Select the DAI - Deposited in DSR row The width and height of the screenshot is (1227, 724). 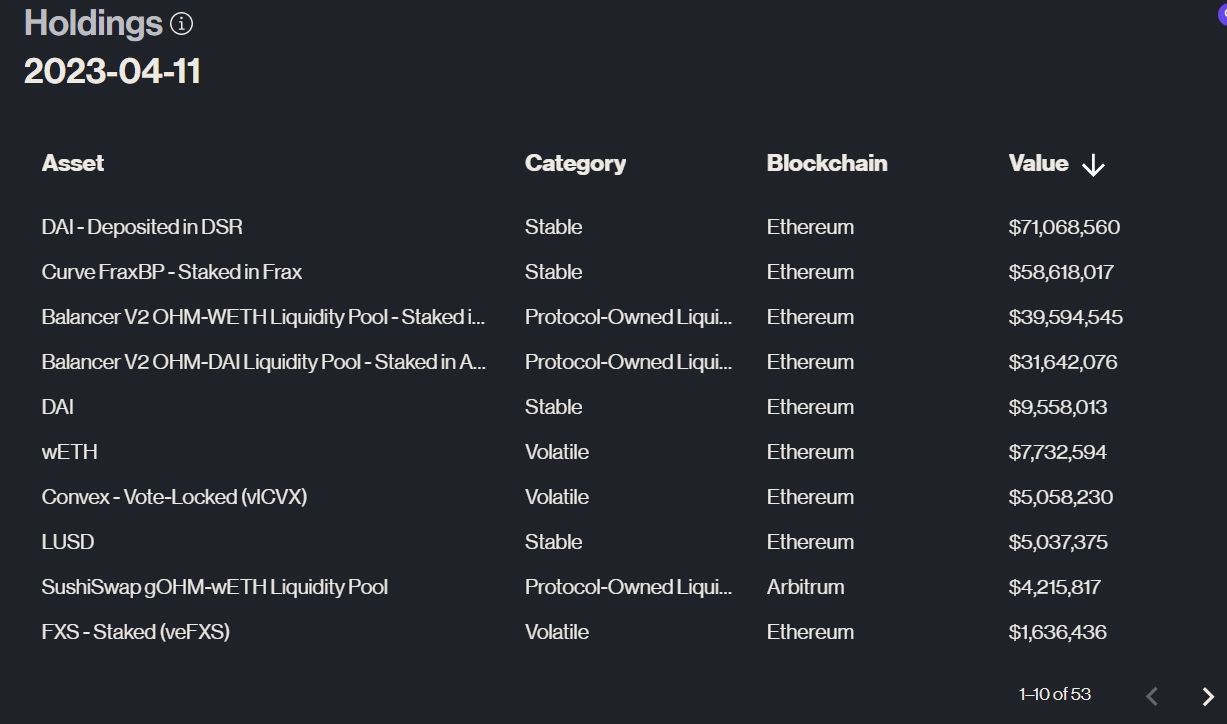[x=142, y=227]
